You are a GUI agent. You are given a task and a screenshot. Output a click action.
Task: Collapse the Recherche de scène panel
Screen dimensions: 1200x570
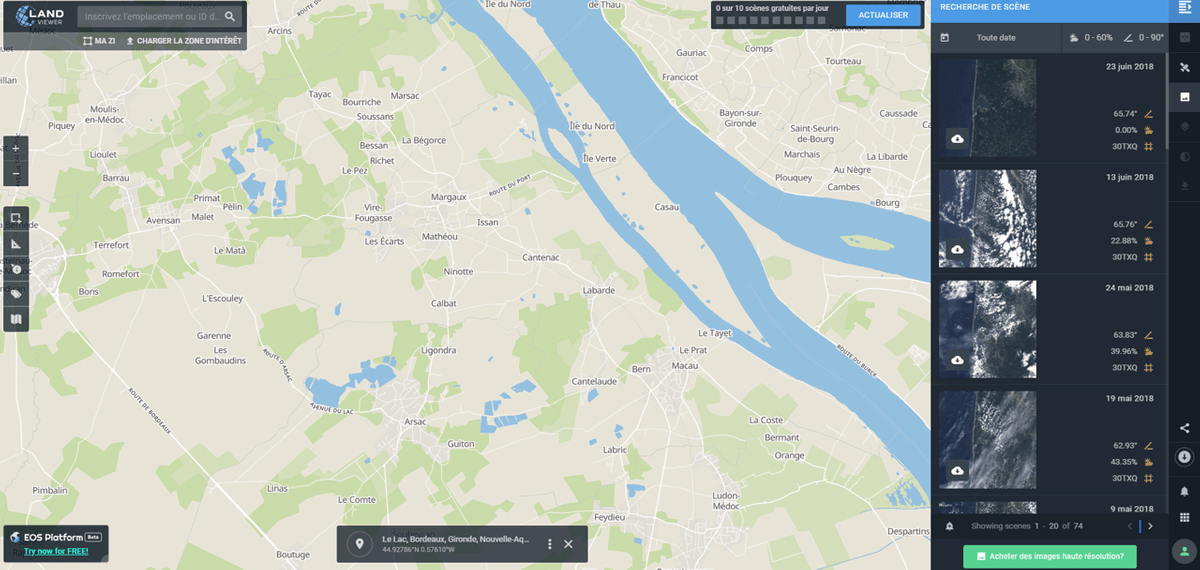(x=1185, y=8)
